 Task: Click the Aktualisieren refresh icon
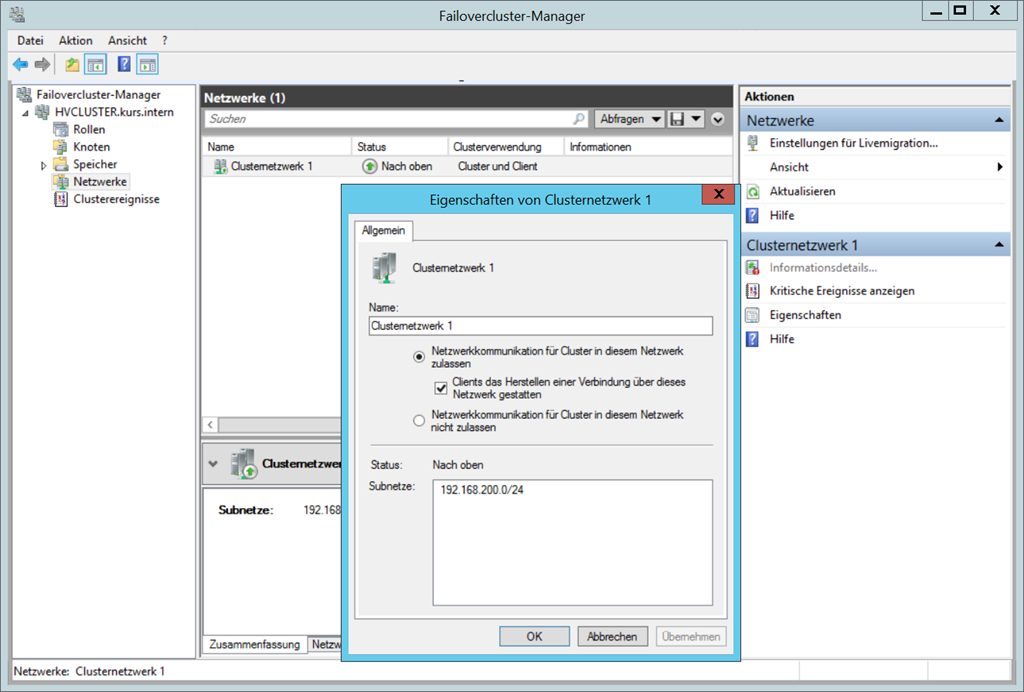753,191
